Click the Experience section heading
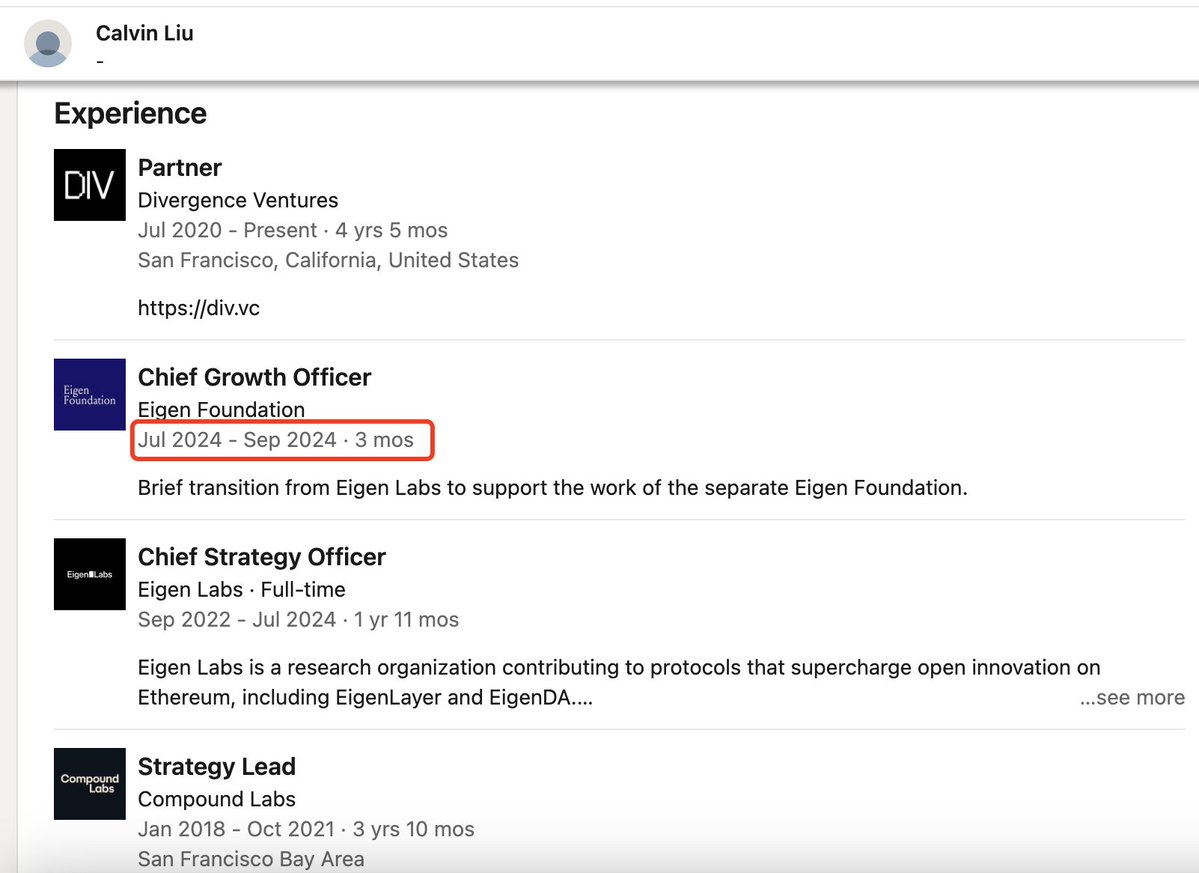 130,114
